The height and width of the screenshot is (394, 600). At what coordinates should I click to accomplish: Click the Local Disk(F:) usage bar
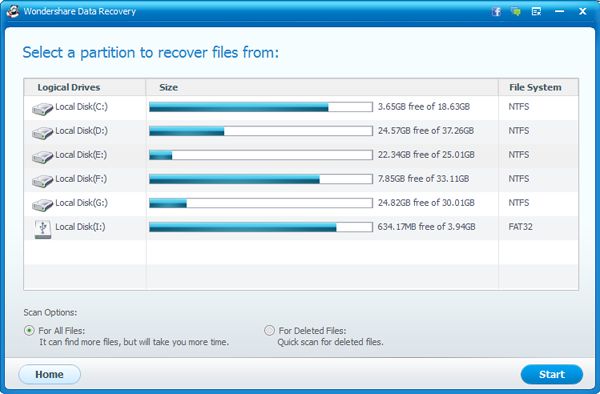click(x=261, y=179)
